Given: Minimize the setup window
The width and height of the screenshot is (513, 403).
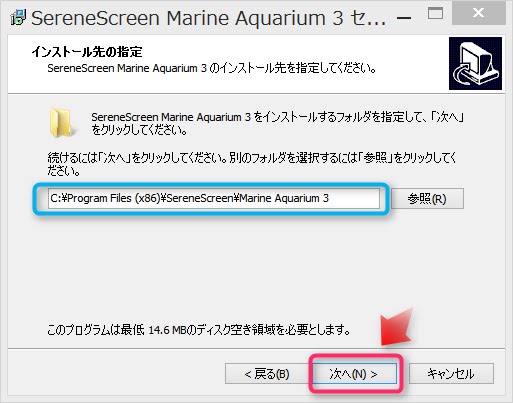Looking at the screenshot, I should tap(404, 17).
